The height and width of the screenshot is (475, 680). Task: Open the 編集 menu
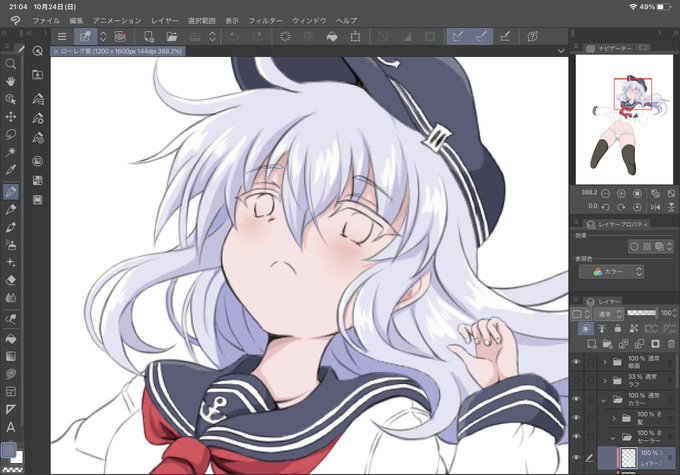click(76, 20)
